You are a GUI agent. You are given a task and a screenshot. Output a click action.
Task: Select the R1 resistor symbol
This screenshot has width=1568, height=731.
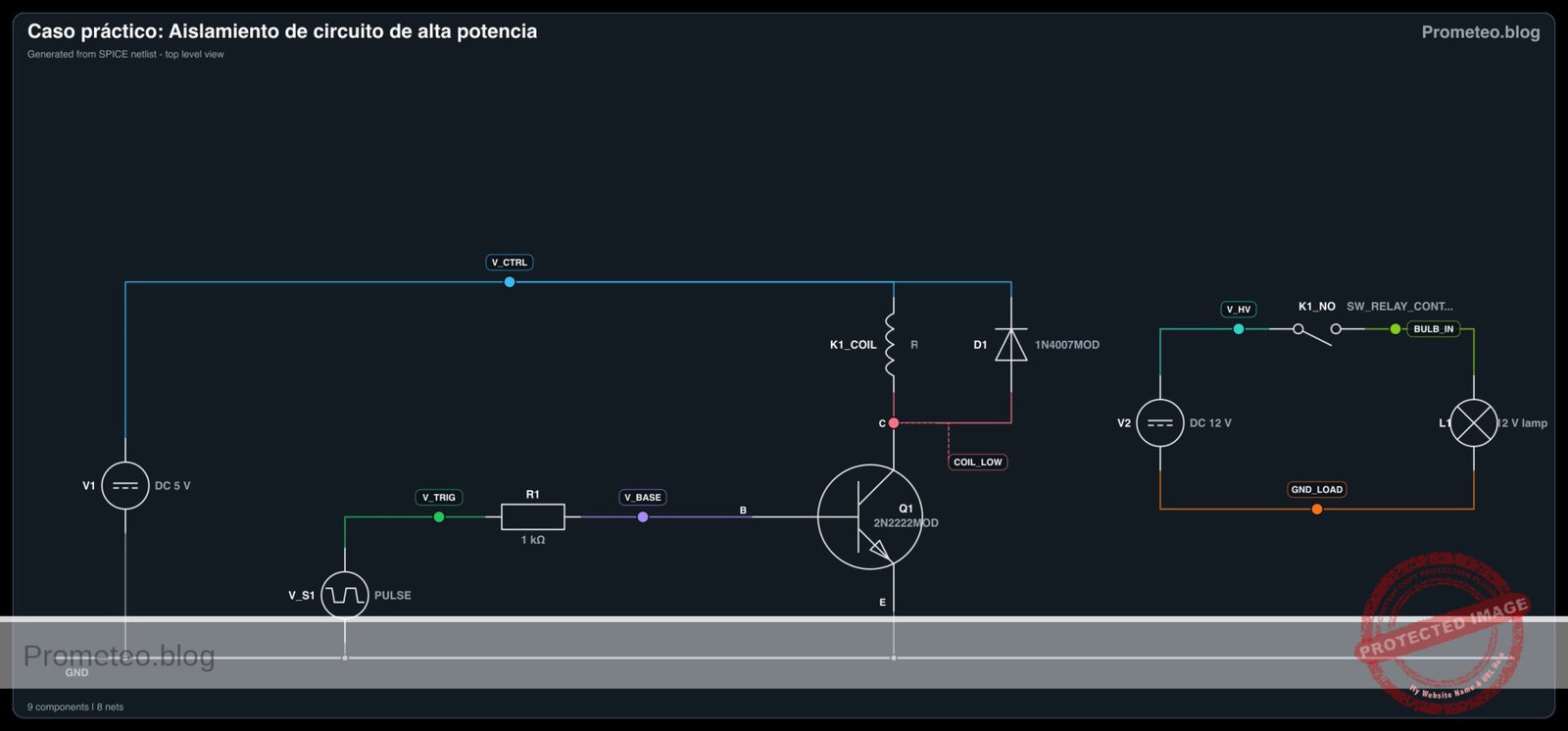click(x=532, y=516)
